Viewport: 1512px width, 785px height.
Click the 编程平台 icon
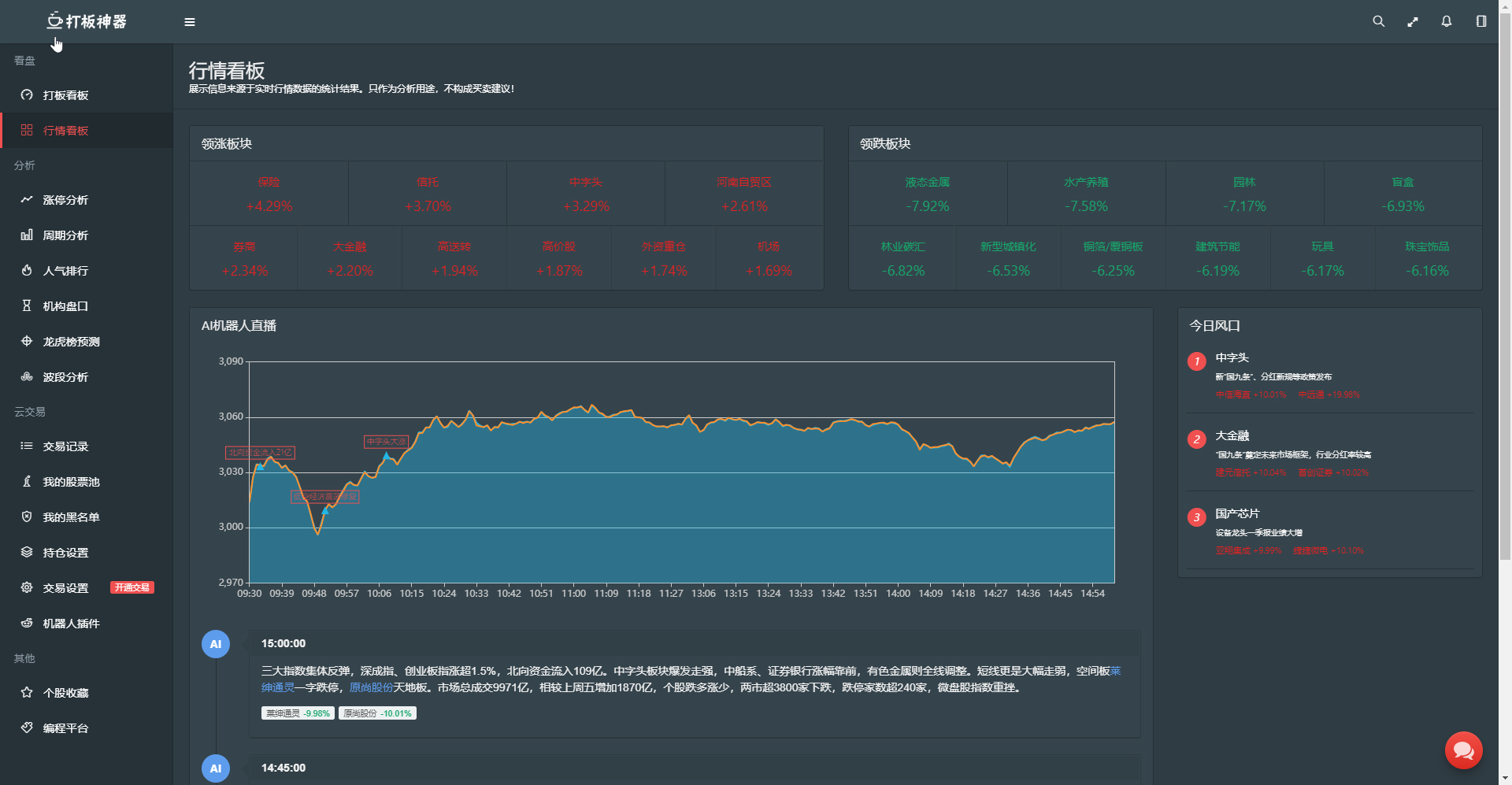[27, 728]
